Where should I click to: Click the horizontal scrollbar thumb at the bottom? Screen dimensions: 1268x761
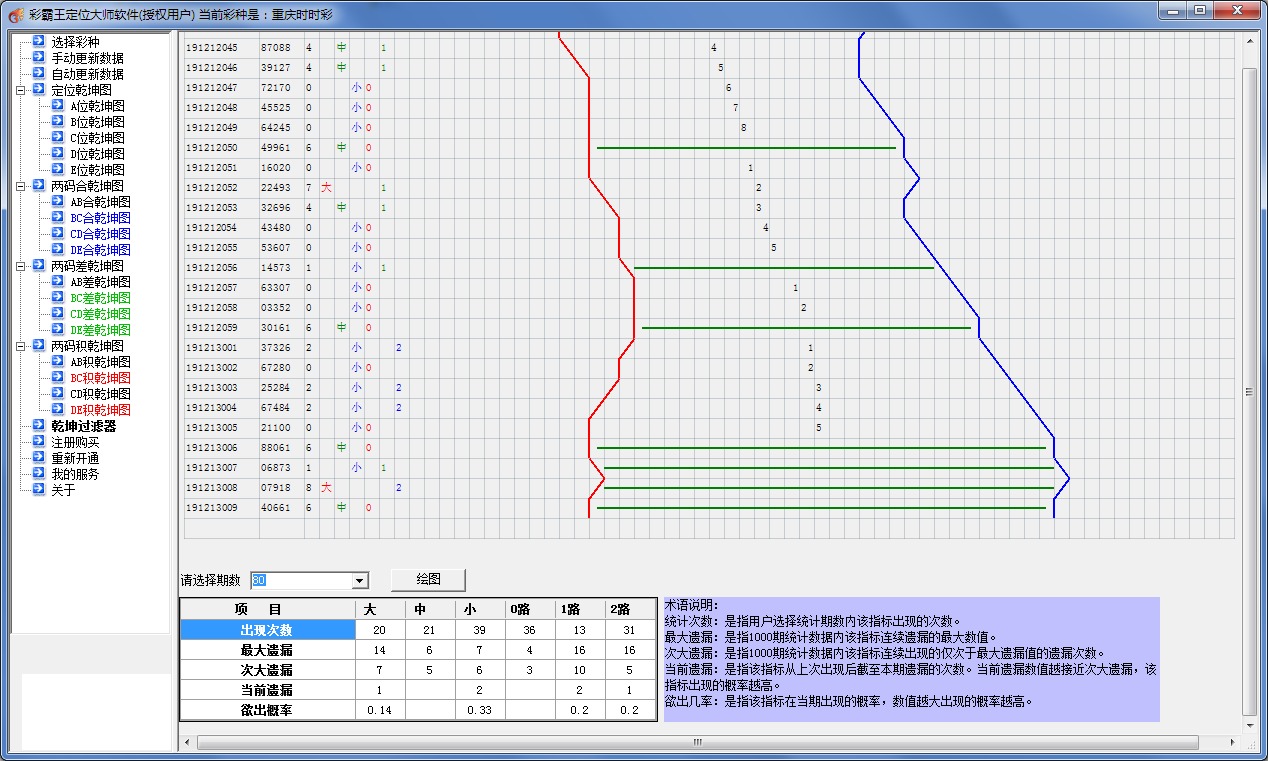click(x=697, y=743)
